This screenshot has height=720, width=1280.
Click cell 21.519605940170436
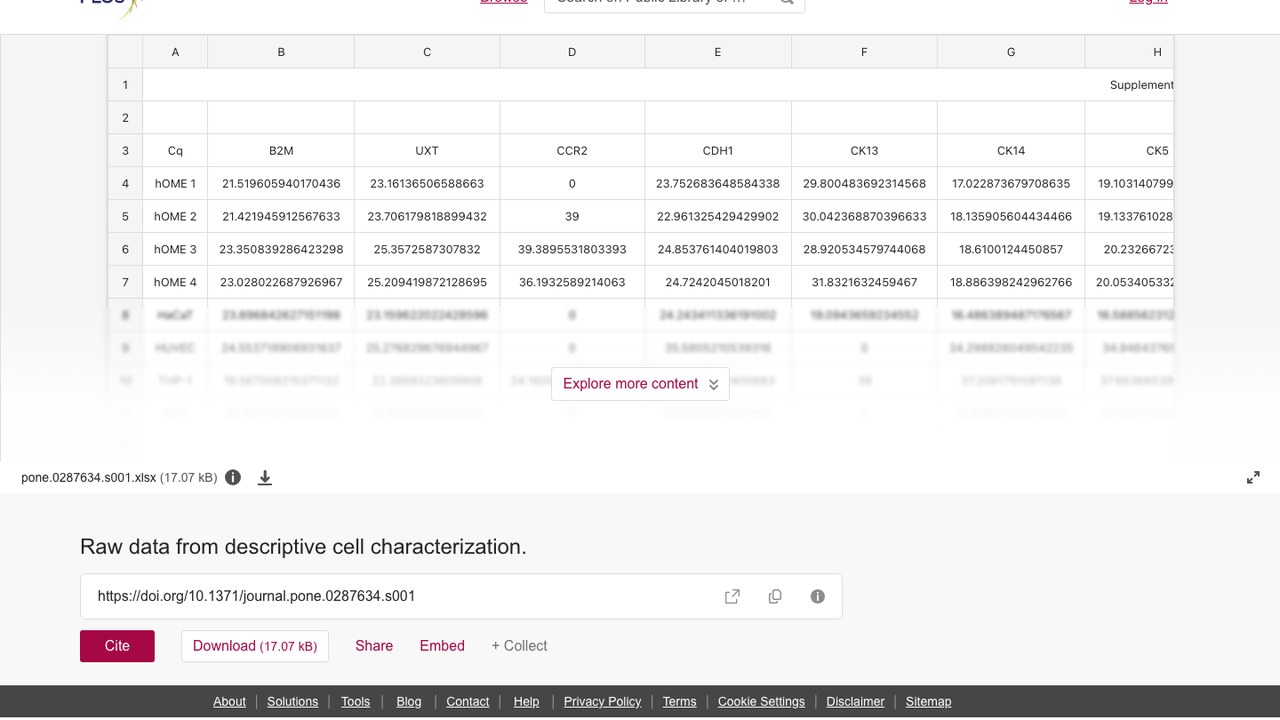[281, 184]
